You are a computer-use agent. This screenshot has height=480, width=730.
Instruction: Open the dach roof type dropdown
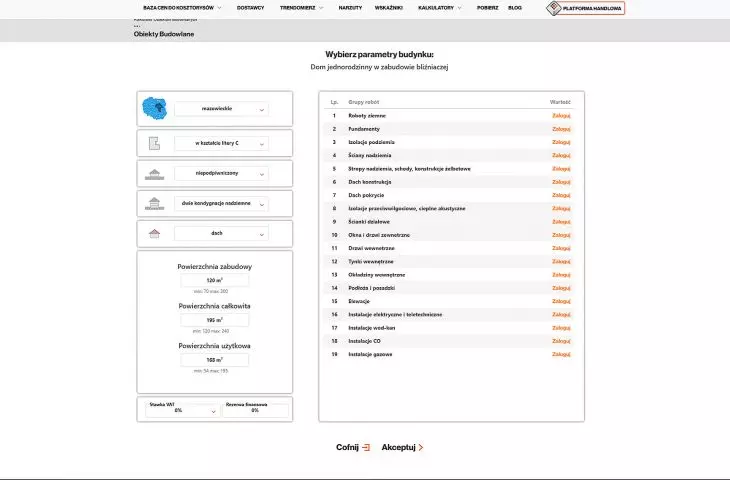(x=221, y=233)
